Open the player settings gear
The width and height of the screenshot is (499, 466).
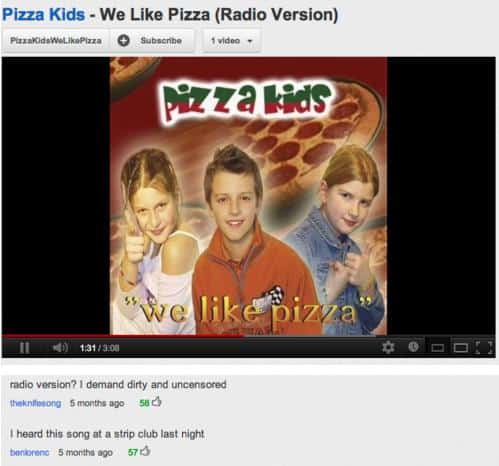pyautogui.click(x=388, y=347)
